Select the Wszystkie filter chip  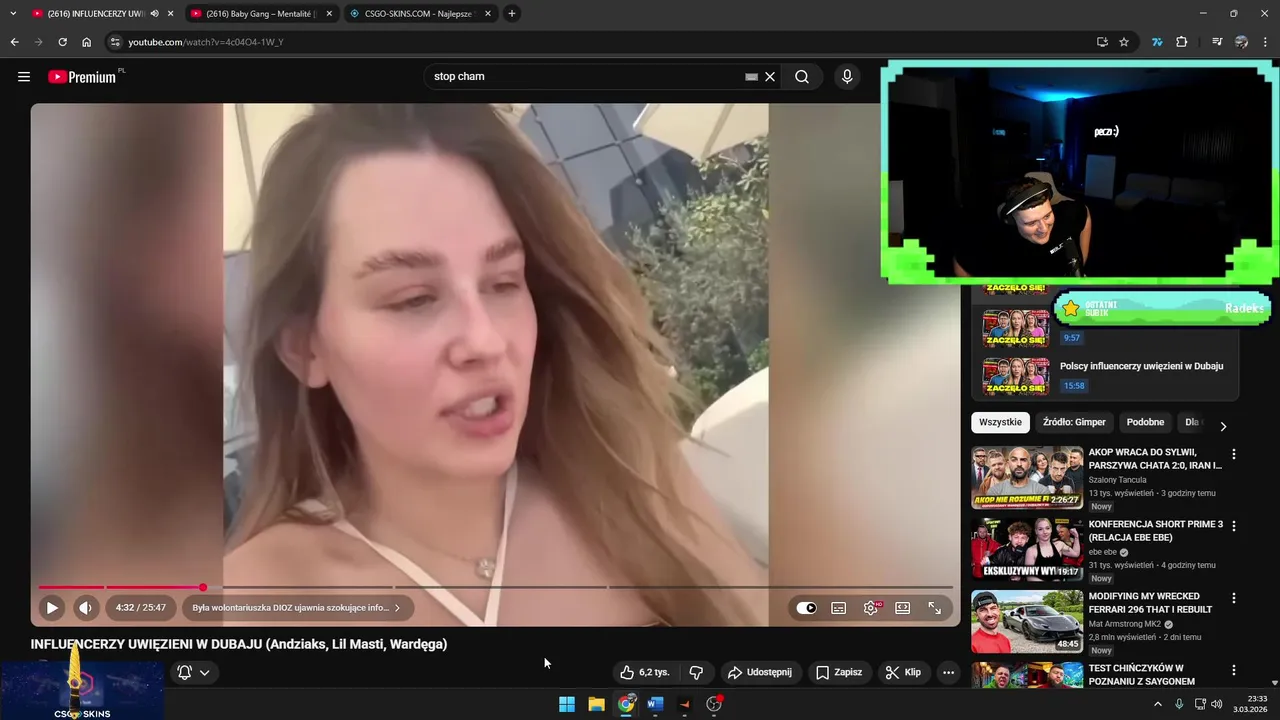pyautogui.click(x=1000, y=423)
